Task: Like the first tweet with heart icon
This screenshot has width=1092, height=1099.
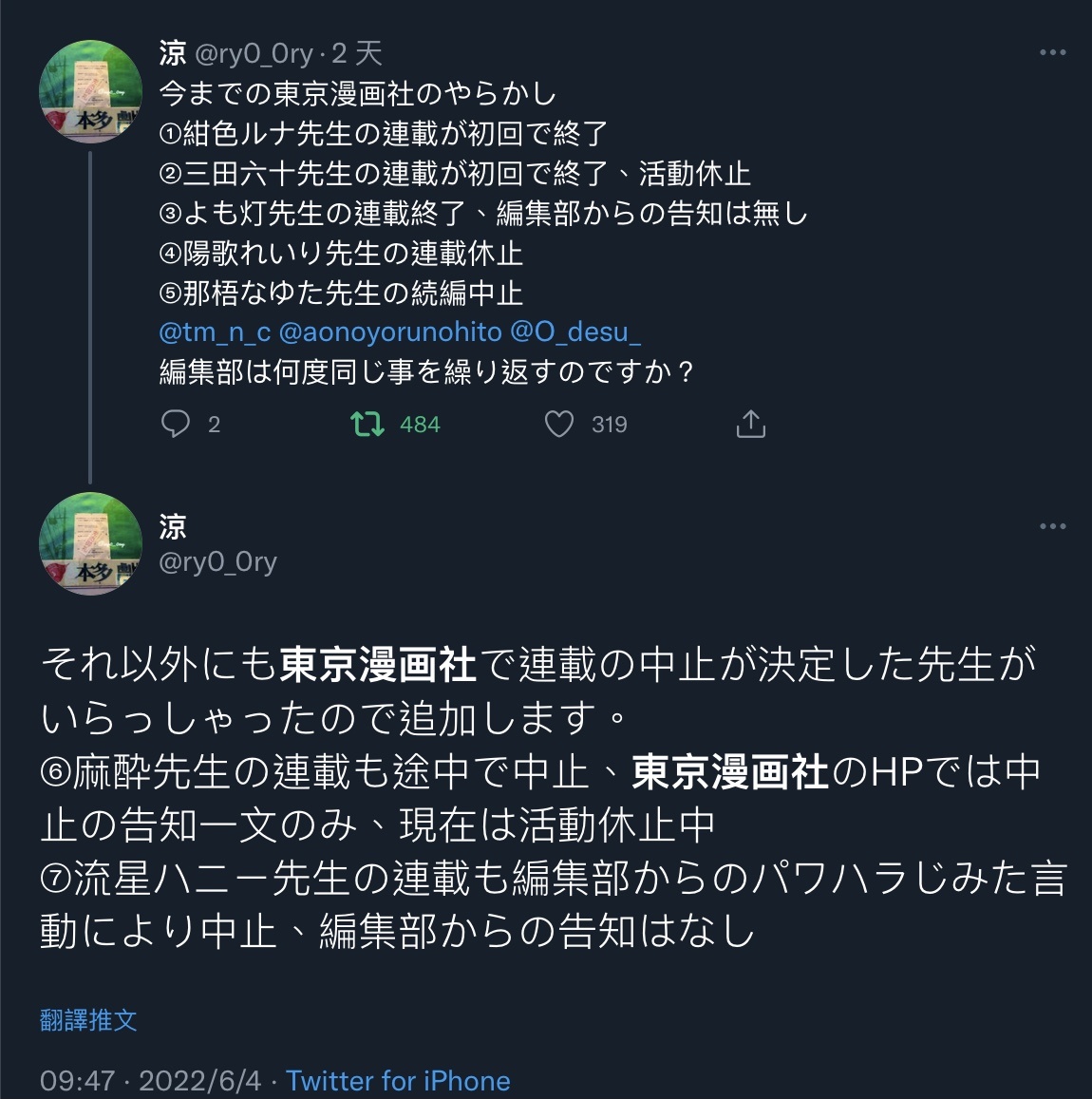Action: point(559,424)
